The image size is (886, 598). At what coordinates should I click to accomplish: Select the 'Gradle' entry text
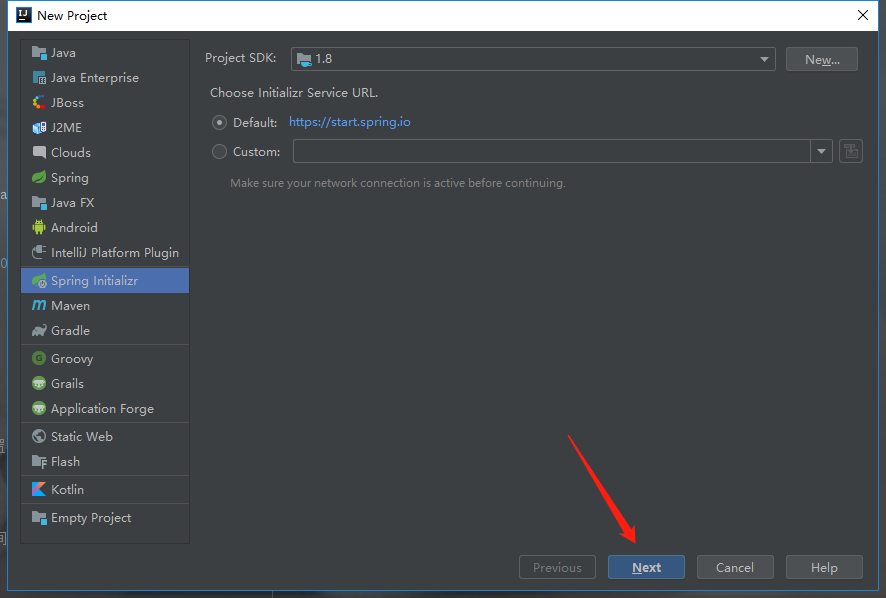point(70,330)
